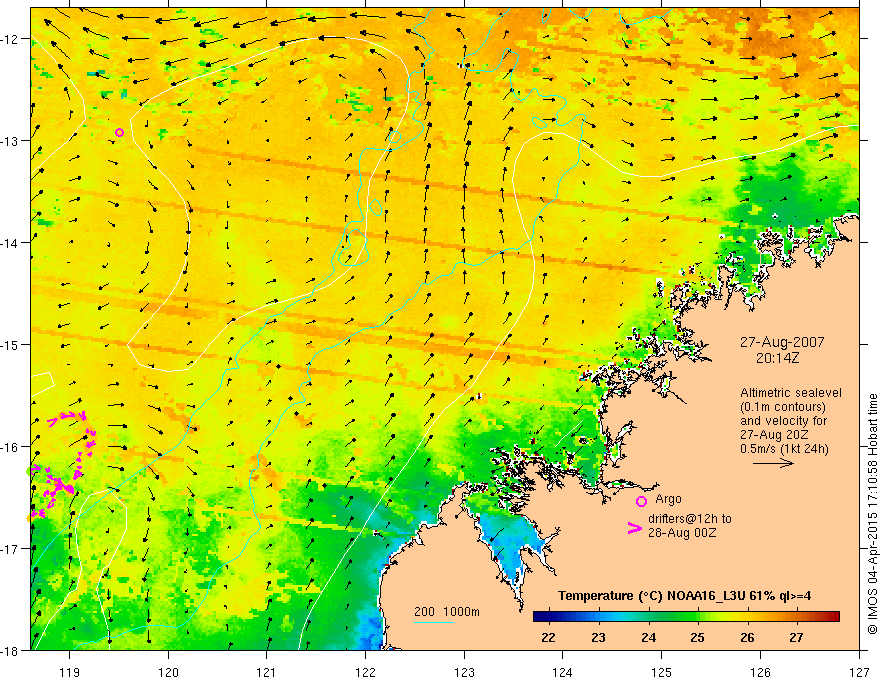Image resolution: width=880 pixels, height=680 pixels.
Task: Click the '0.5m/s (1kt 24h)' text
Action: [784, 449]
